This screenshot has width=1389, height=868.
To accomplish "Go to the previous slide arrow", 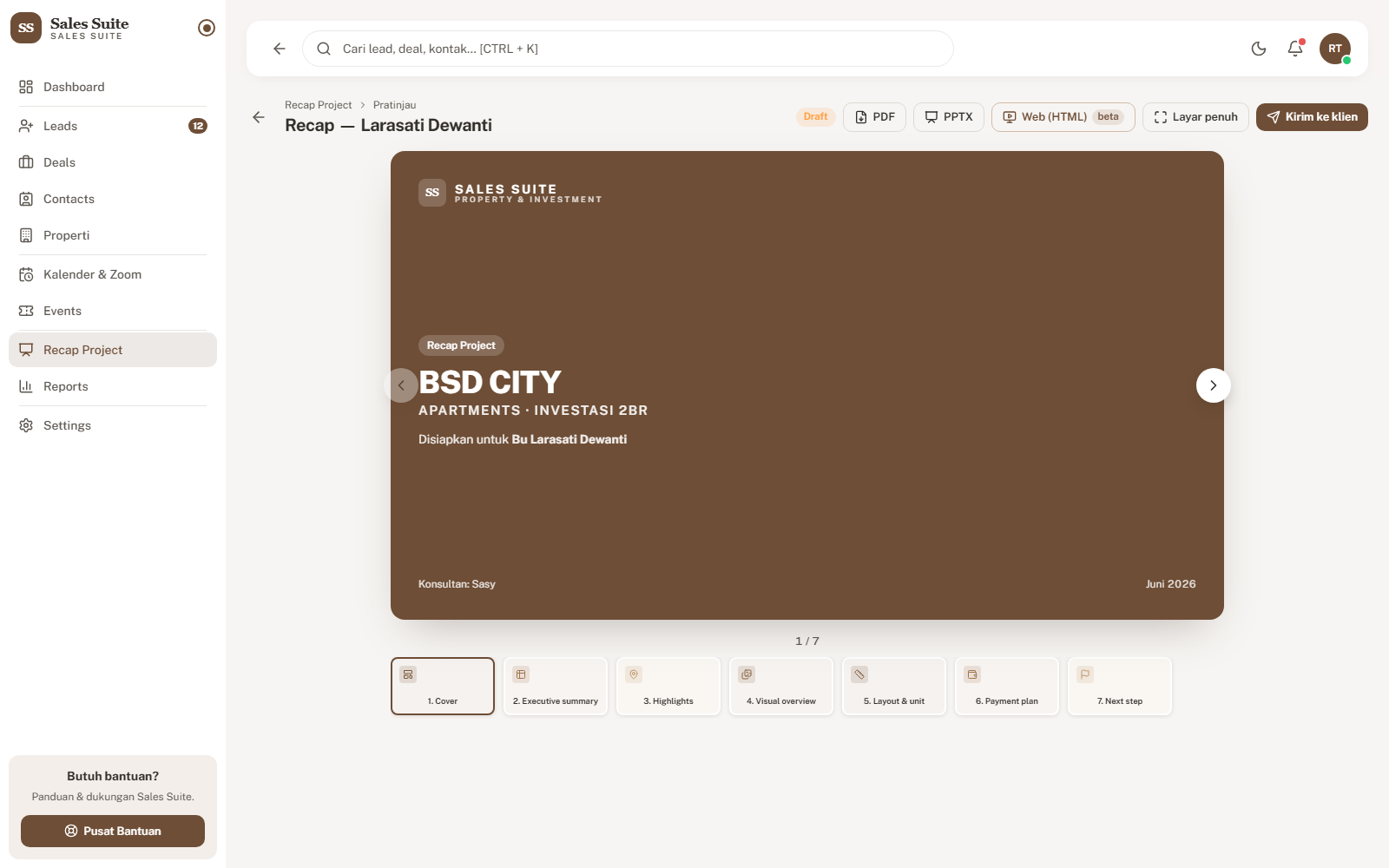I will [401, 385].
